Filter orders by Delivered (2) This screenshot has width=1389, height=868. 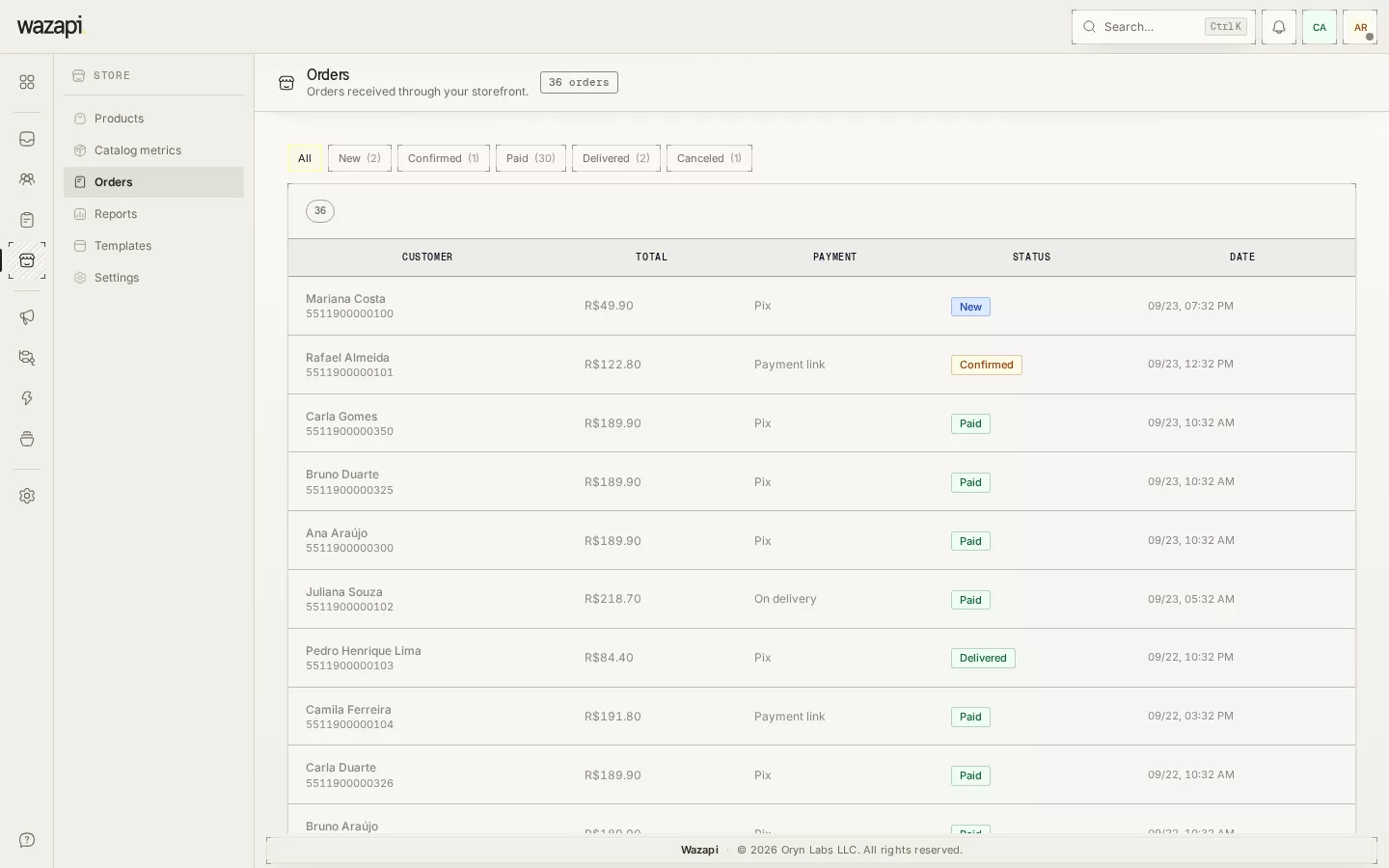[616, 158]
